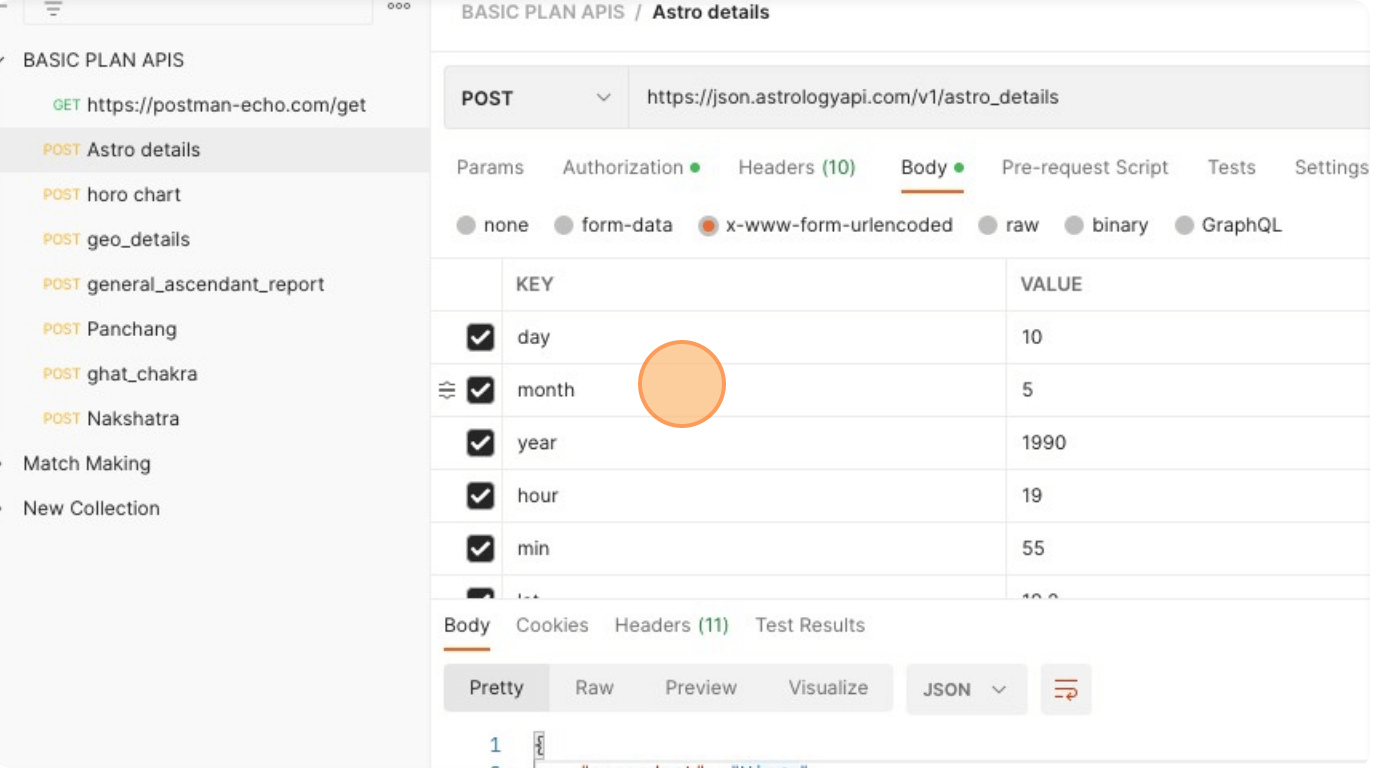
Task: Expand the New Collection folder
Action: pos(91,508)
